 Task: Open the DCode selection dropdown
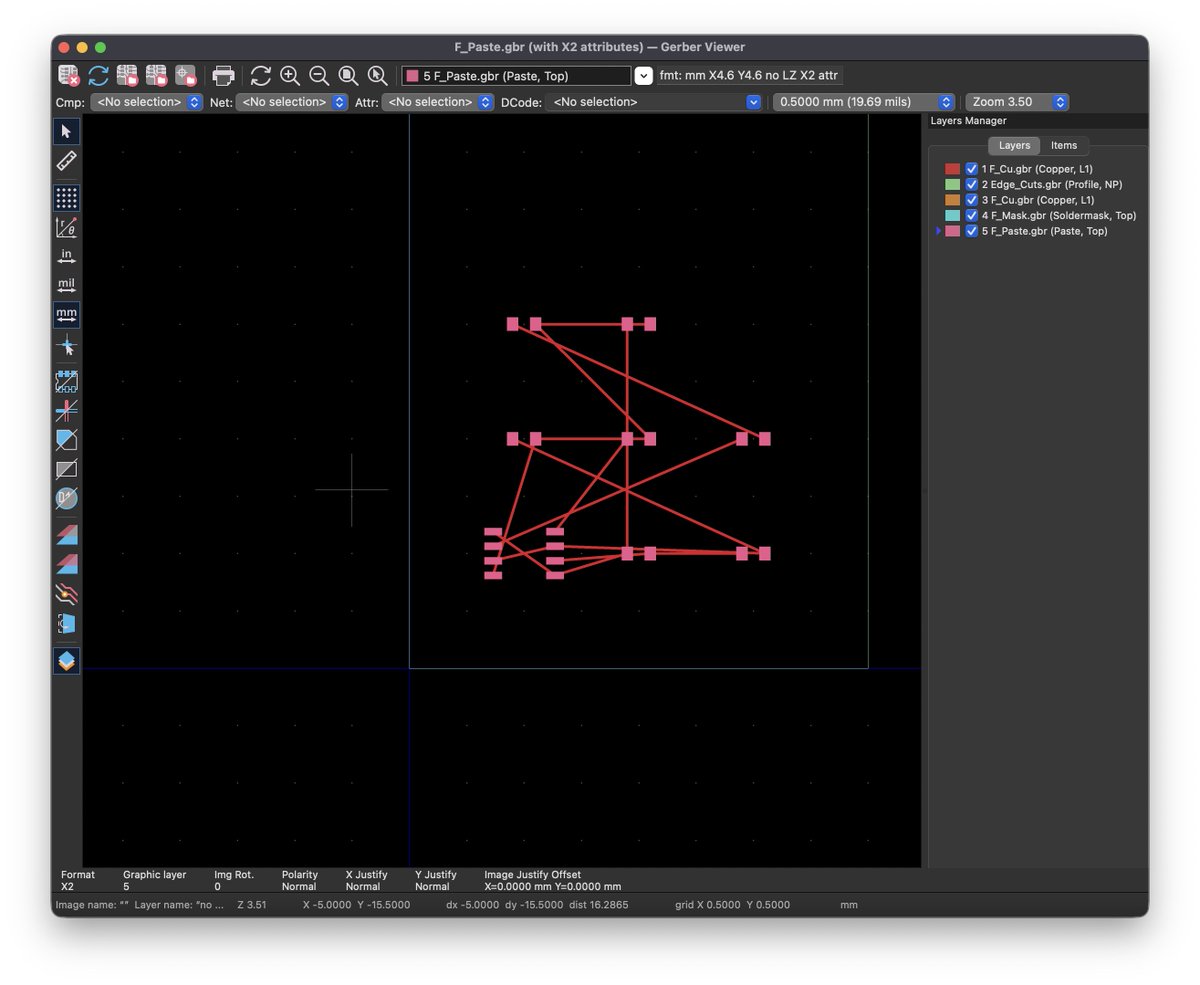[x=654, y=102]
